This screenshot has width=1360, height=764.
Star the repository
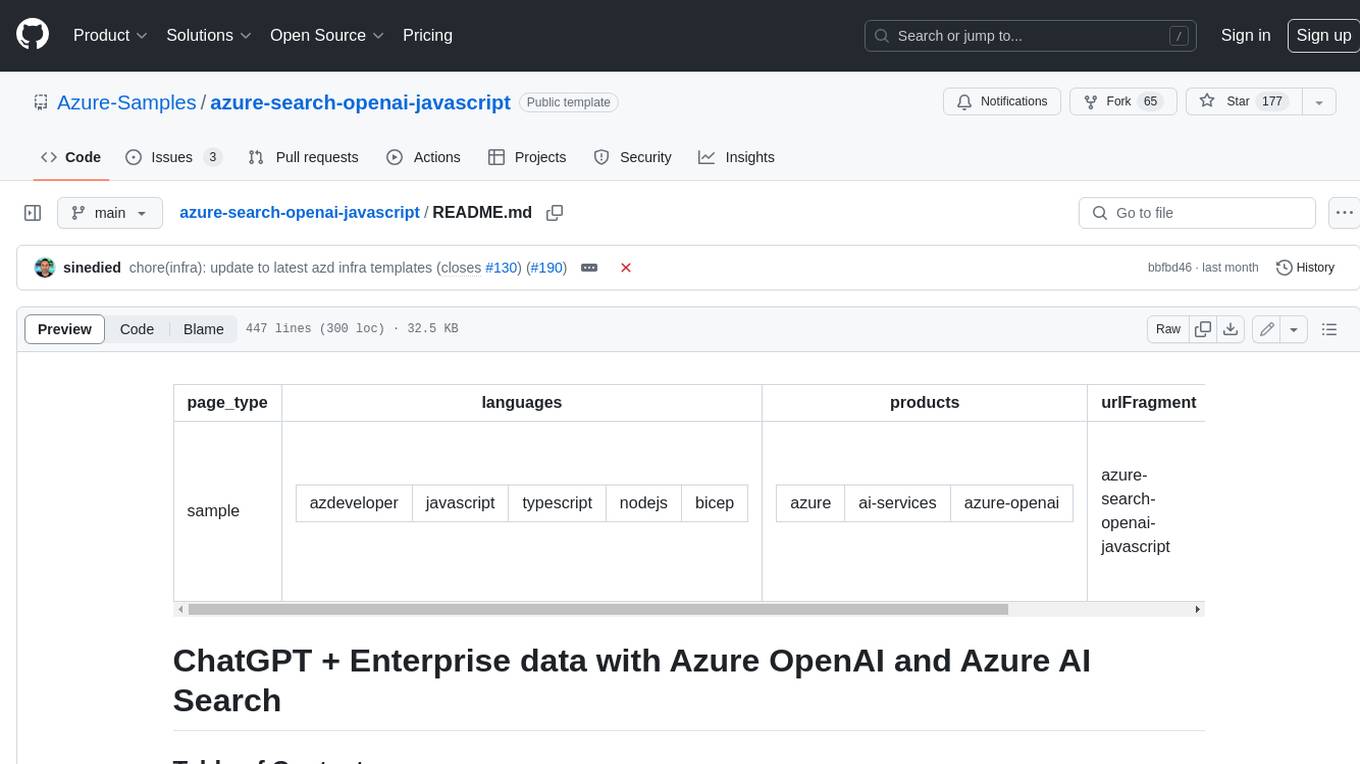tap(1243, 101)
